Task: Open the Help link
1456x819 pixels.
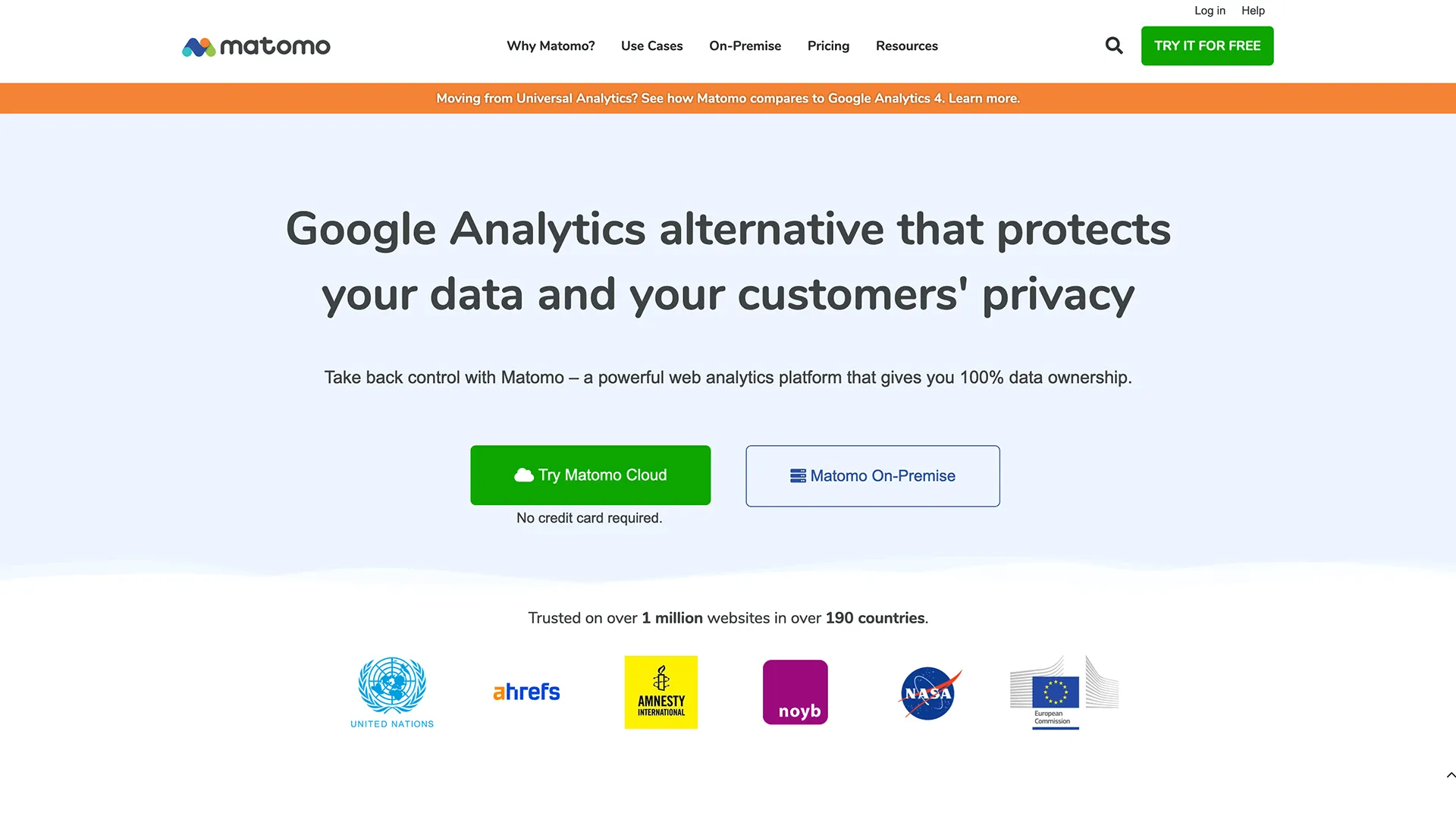Action: tap(1253, 11)
